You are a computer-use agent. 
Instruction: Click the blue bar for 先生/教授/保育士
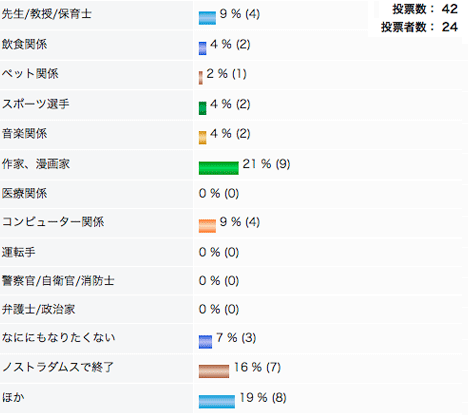pos(207,18)
